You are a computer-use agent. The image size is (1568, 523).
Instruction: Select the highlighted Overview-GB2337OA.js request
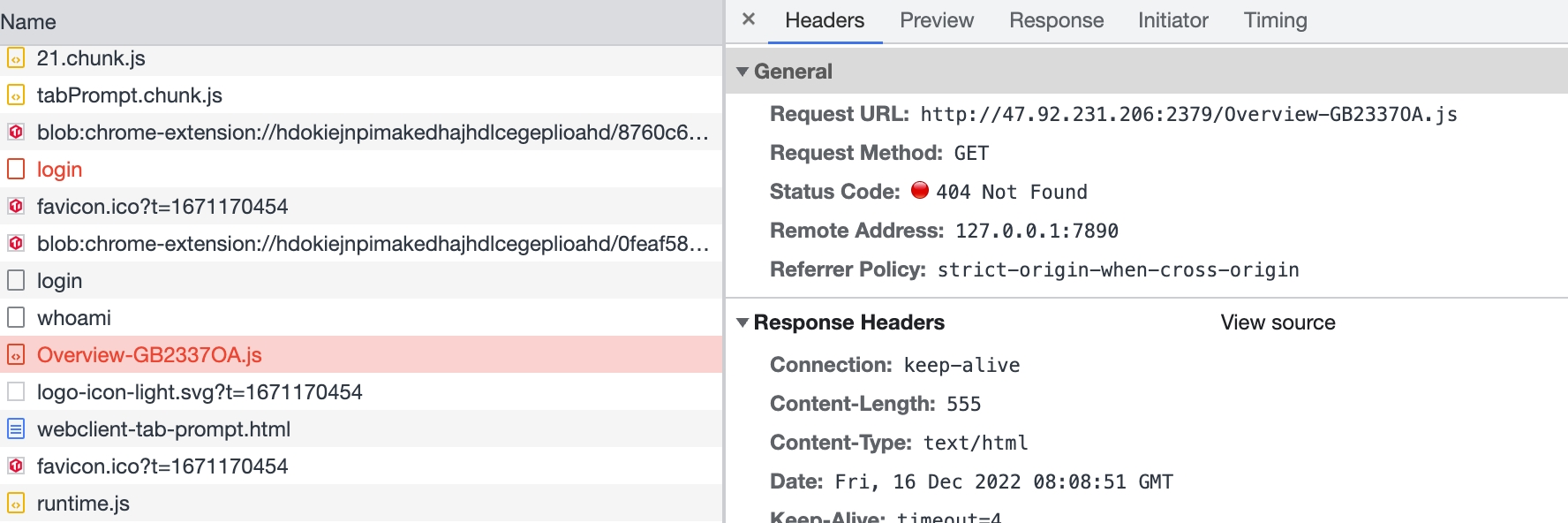[x=361, y=355]
